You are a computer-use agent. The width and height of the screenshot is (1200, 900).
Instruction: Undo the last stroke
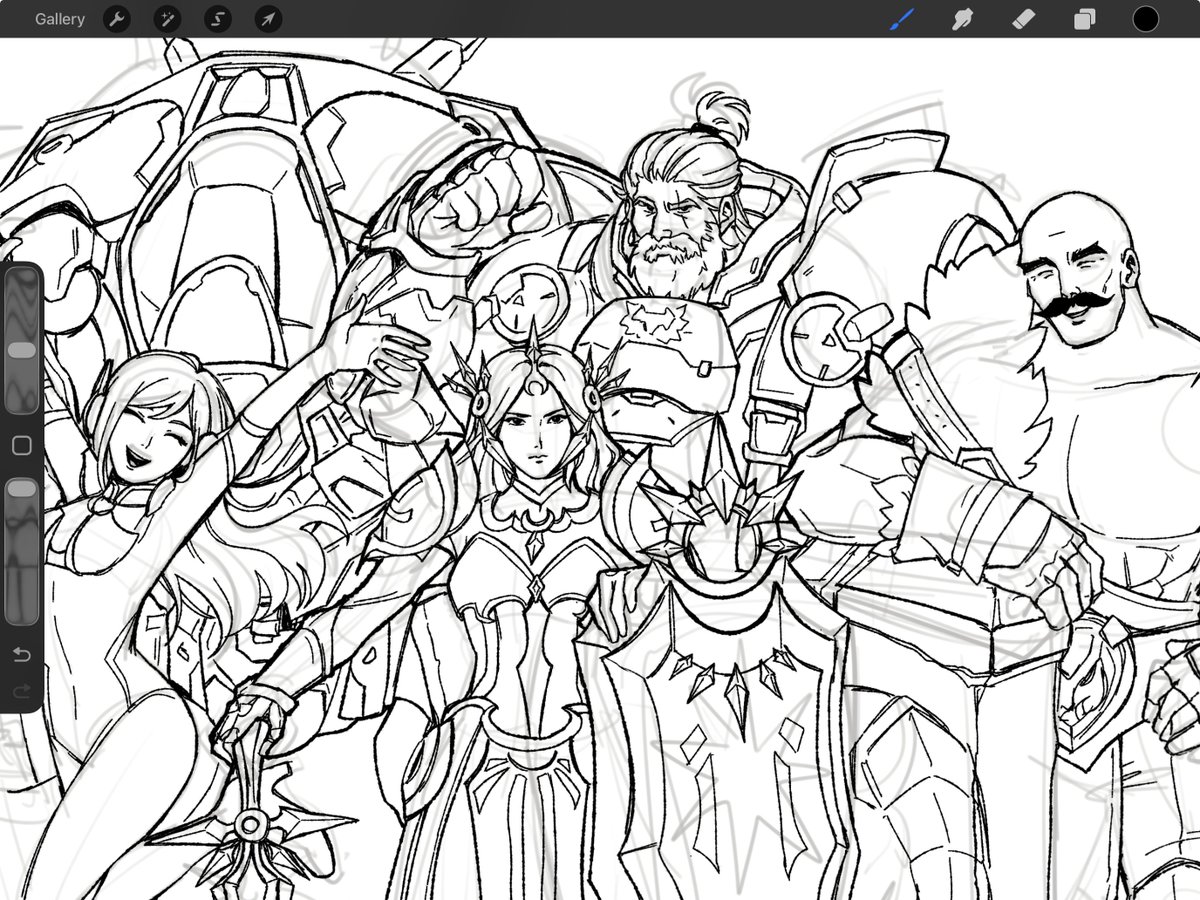pos(21,655)
